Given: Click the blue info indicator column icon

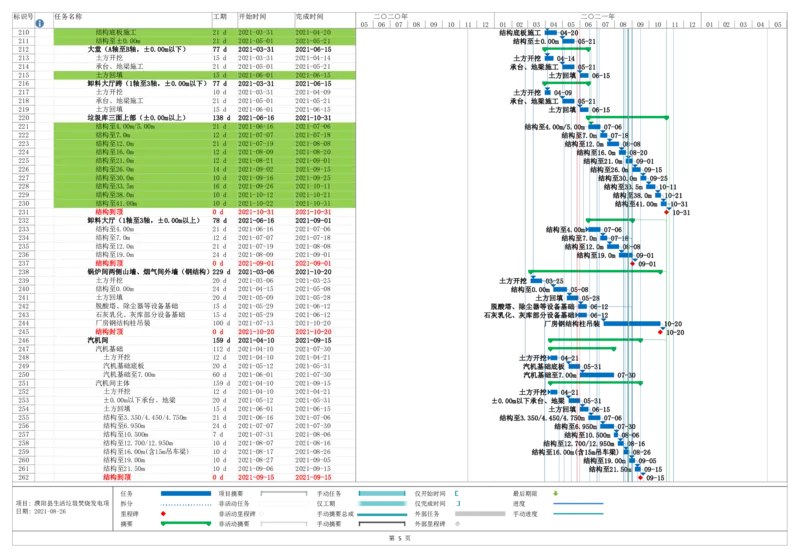Looking at the screenshot, I should (39, 22).
